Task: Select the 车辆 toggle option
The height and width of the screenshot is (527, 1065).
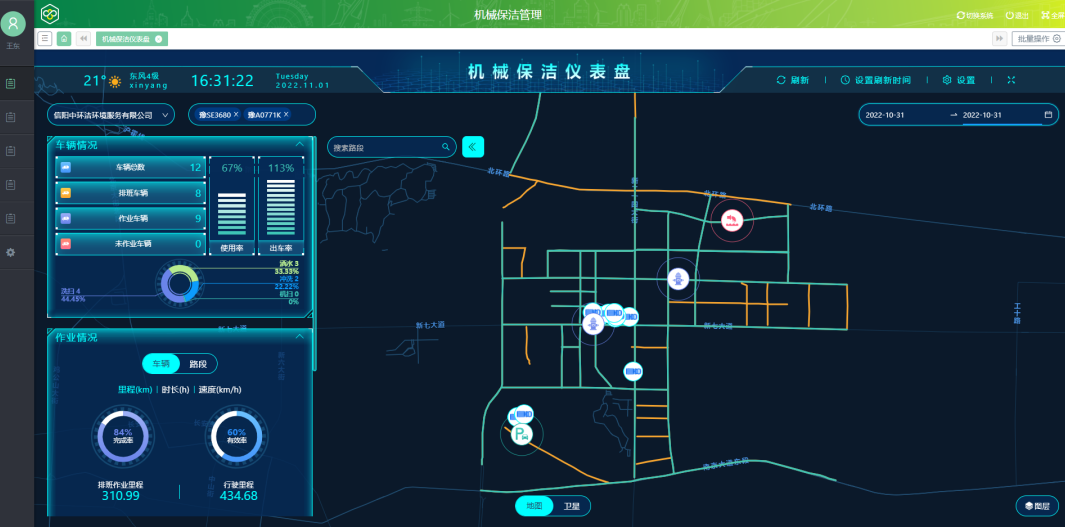Action: coord(161,364)
